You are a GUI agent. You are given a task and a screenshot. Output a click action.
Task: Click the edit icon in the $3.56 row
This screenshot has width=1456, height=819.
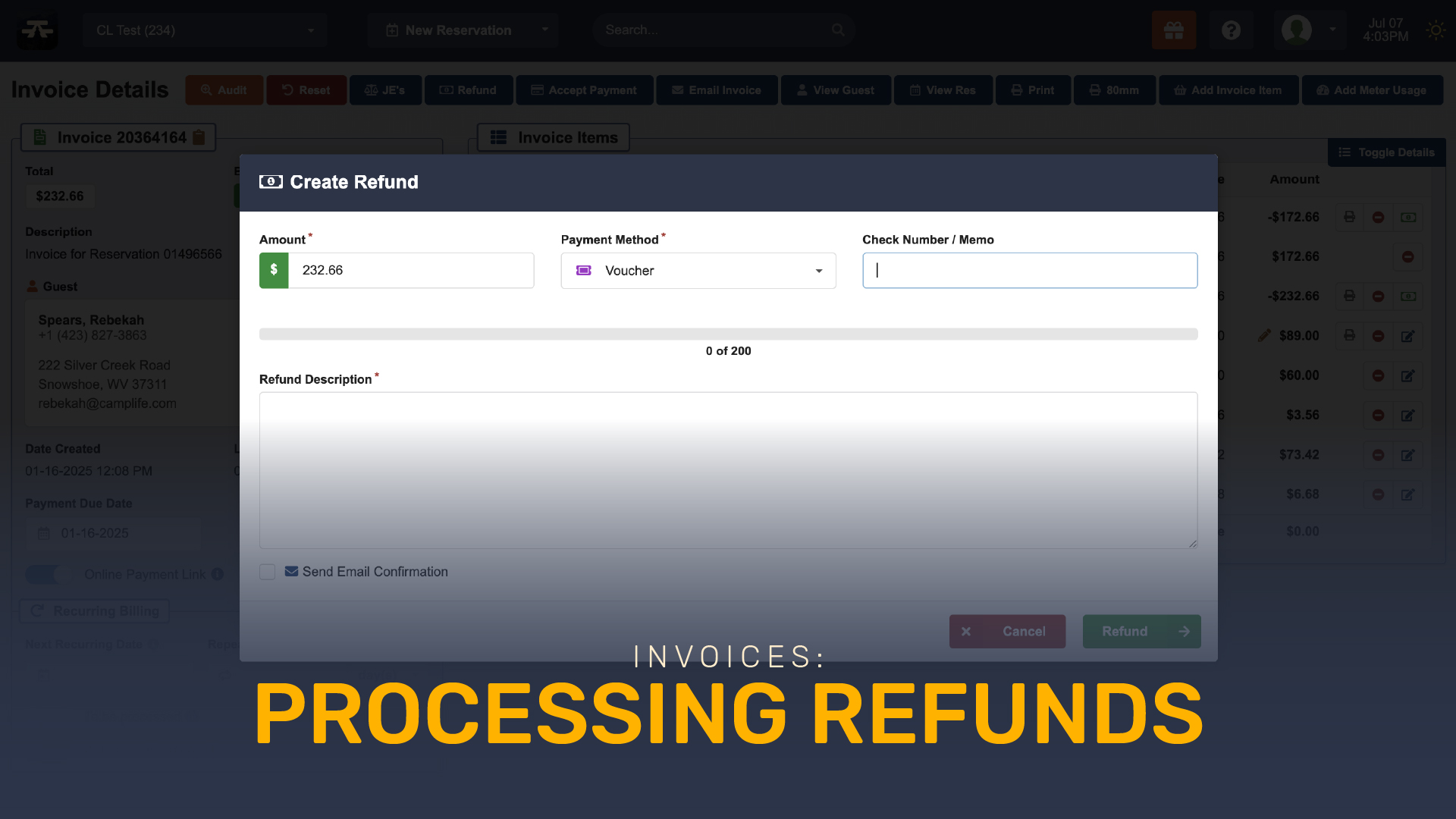1407,415
